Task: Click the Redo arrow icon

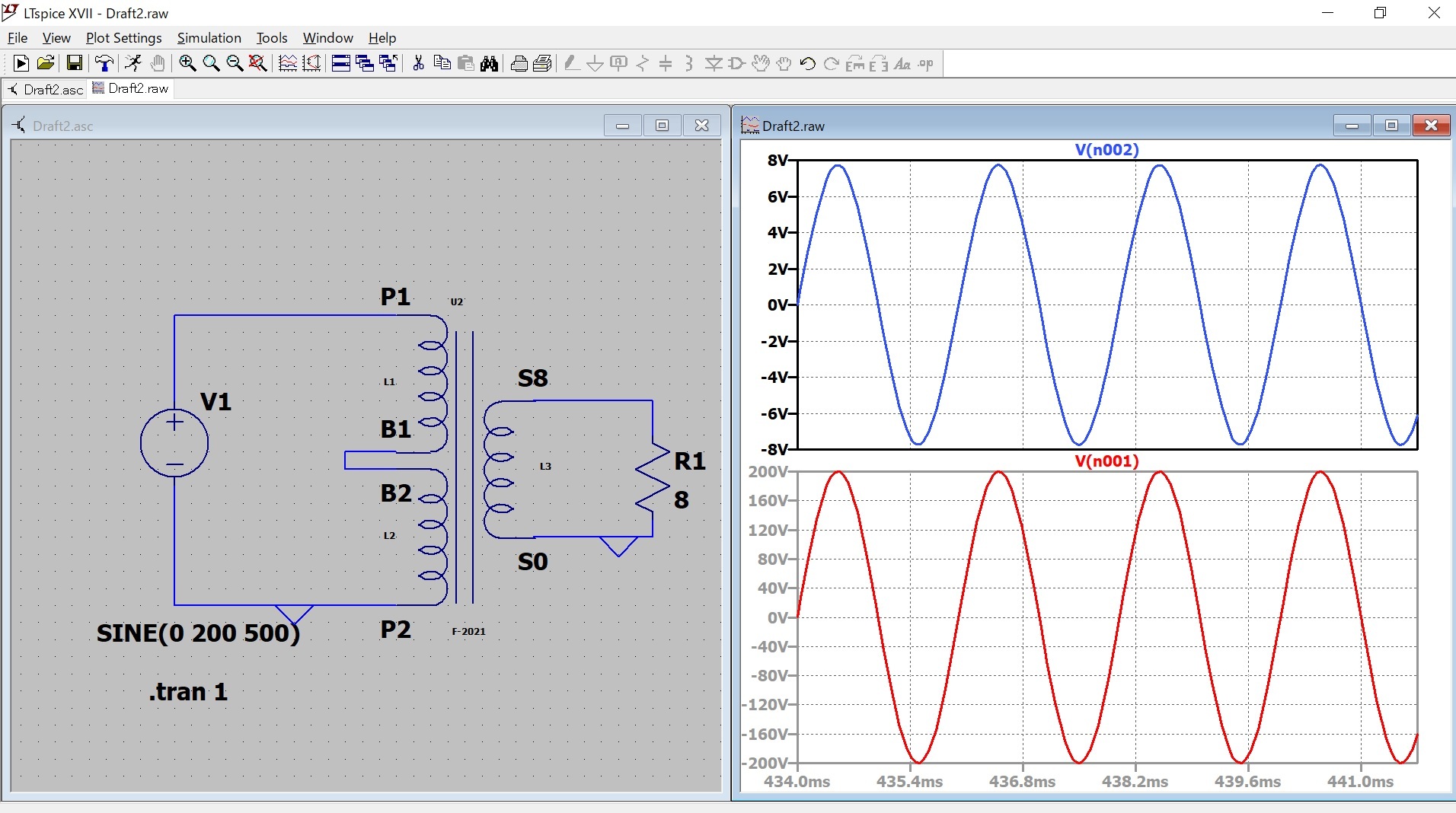Action: click(x=832, y=64)
